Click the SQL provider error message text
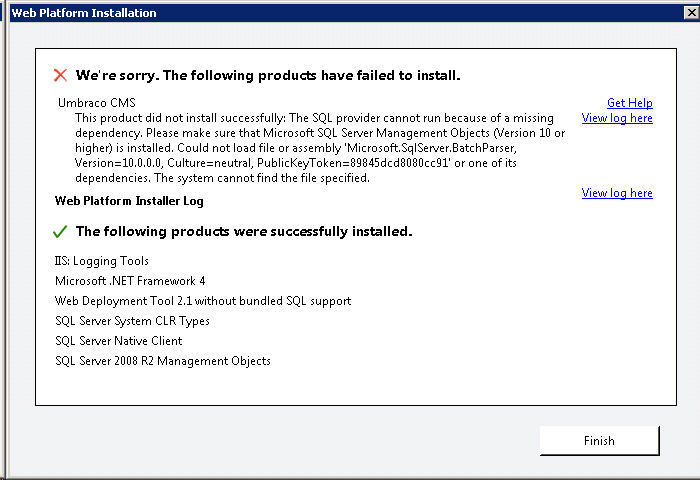 coord(320,148)
